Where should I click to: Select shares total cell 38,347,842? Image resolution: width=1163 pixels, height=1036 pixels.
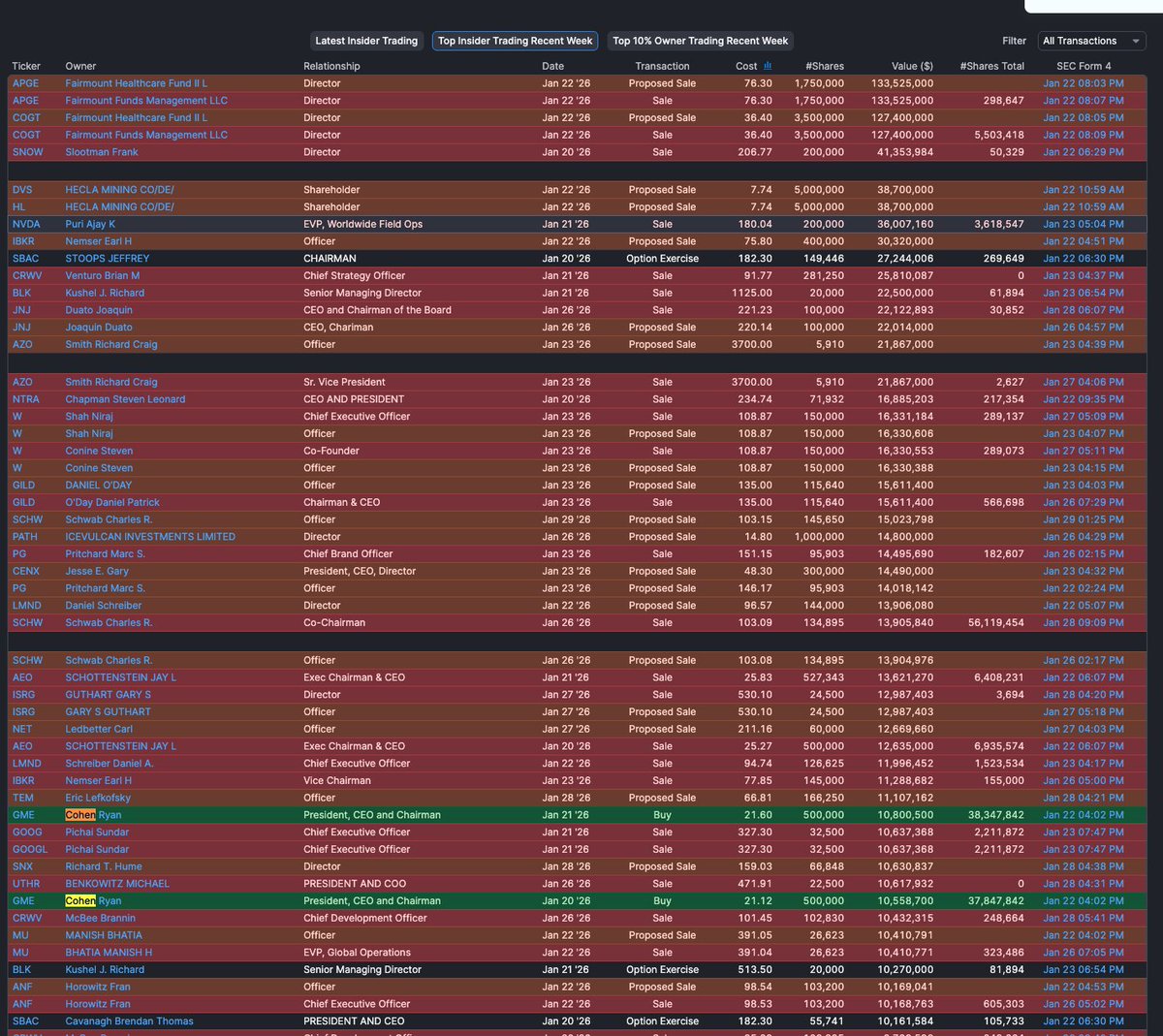click(995, 815)
